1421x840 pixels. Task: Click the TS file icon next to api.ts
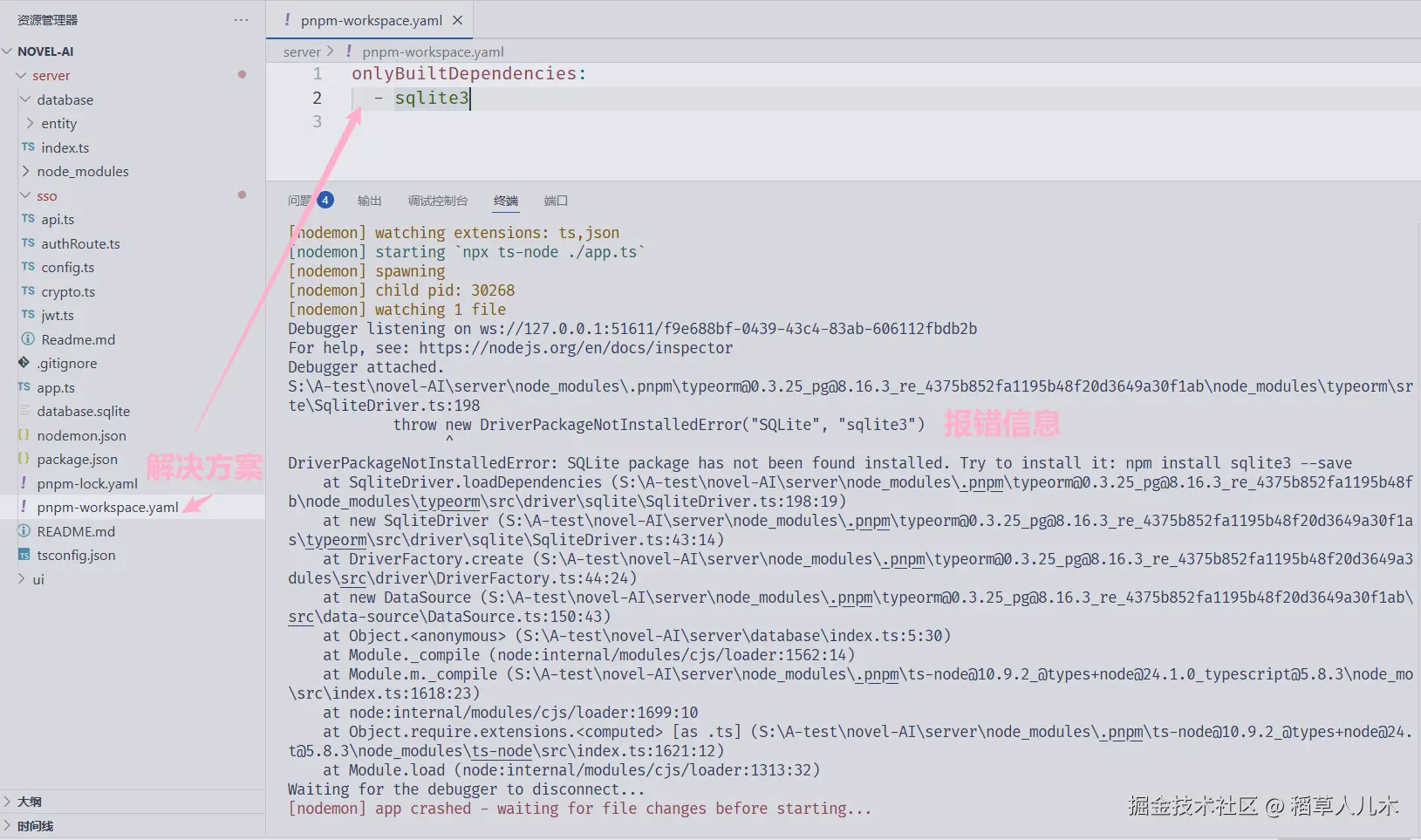pos(29,219)
